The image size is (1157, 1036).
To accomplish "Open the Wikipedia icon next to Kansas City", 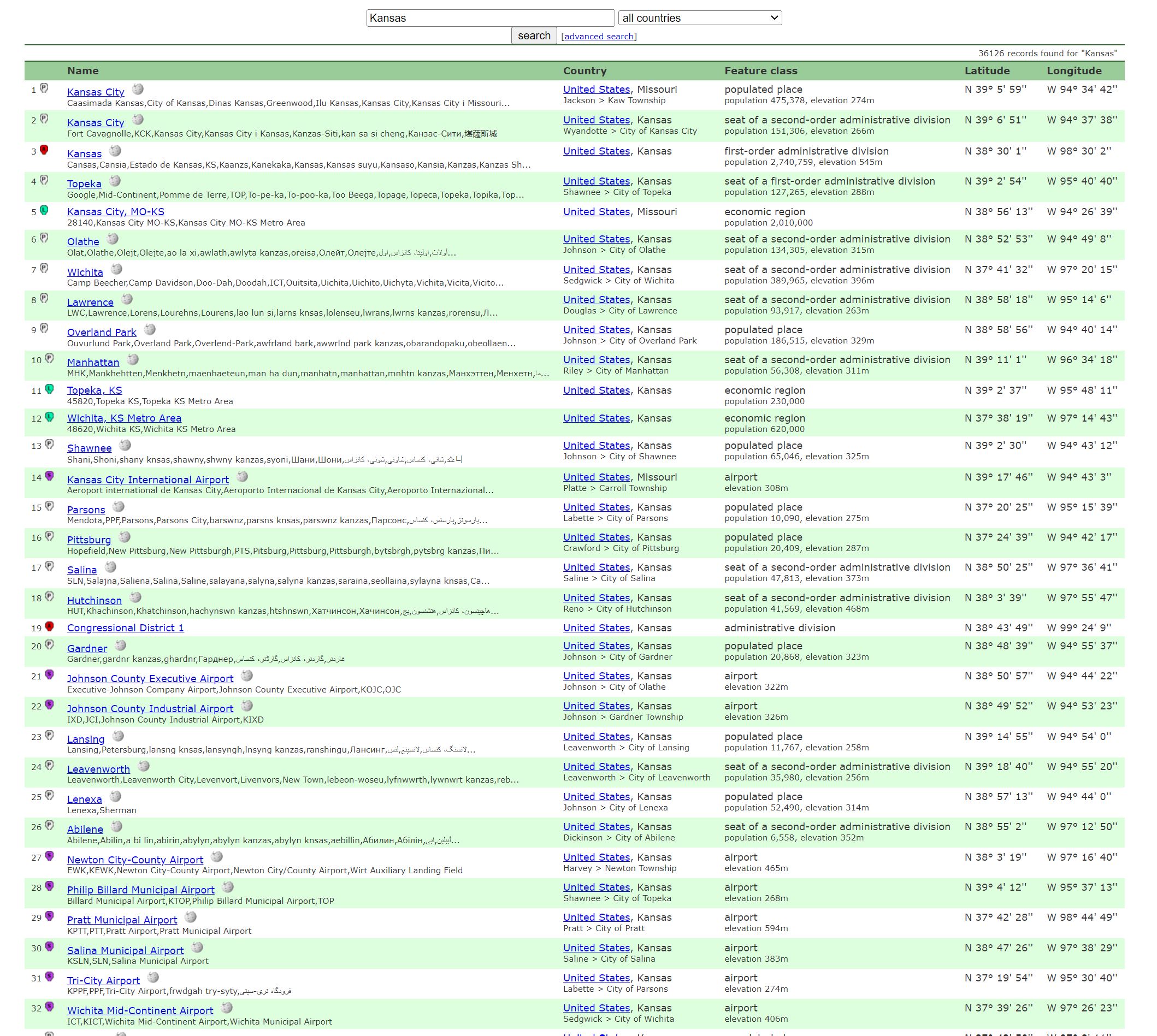I will click(137, 90).
